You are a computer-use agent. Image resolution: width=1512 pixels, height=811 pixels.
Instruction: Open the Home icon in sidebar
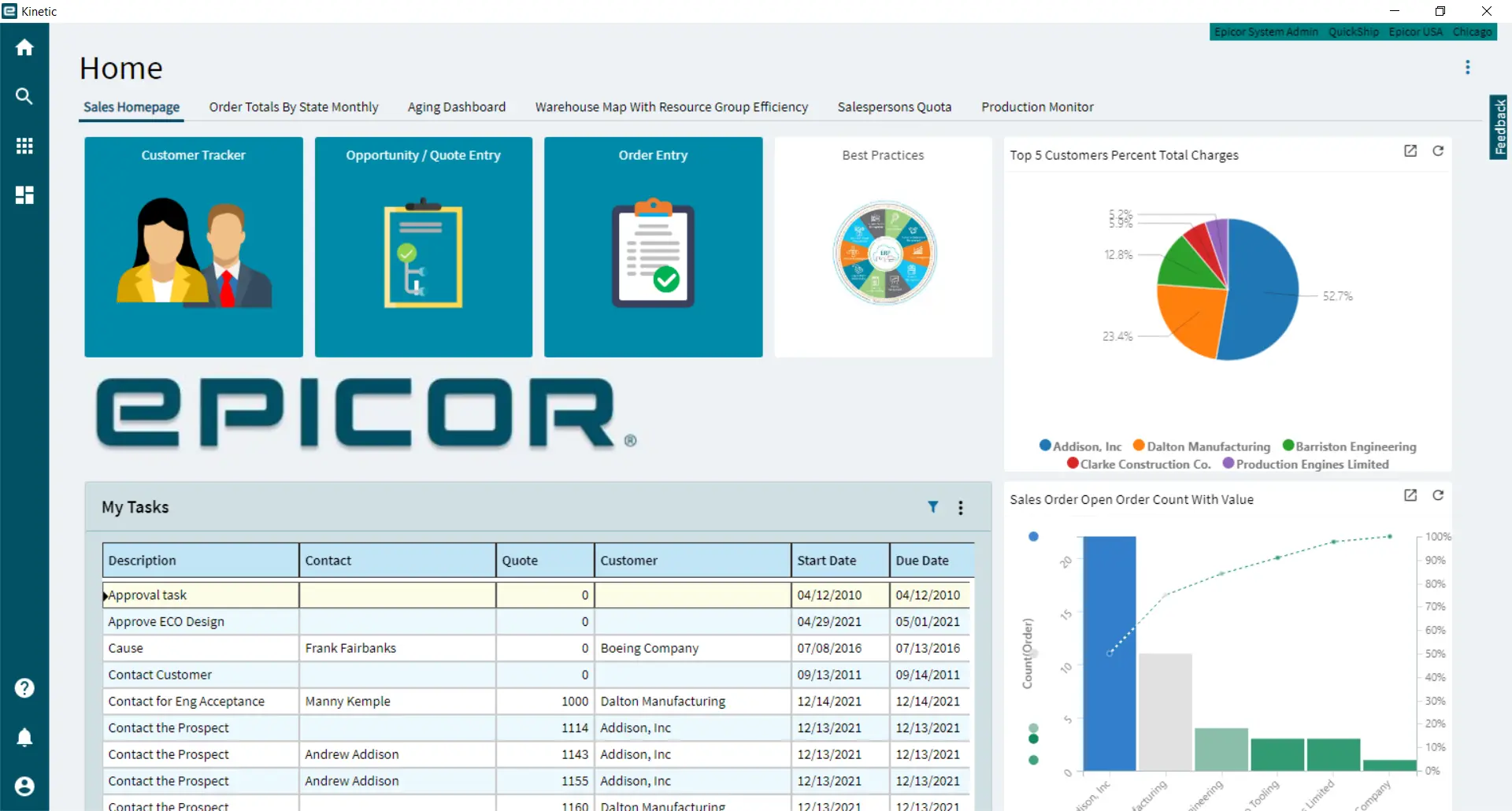(24, 47)
